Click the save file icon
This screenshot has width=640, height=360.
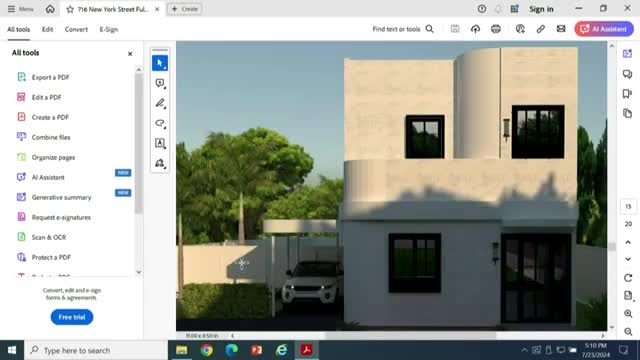(x=455, y=29)
